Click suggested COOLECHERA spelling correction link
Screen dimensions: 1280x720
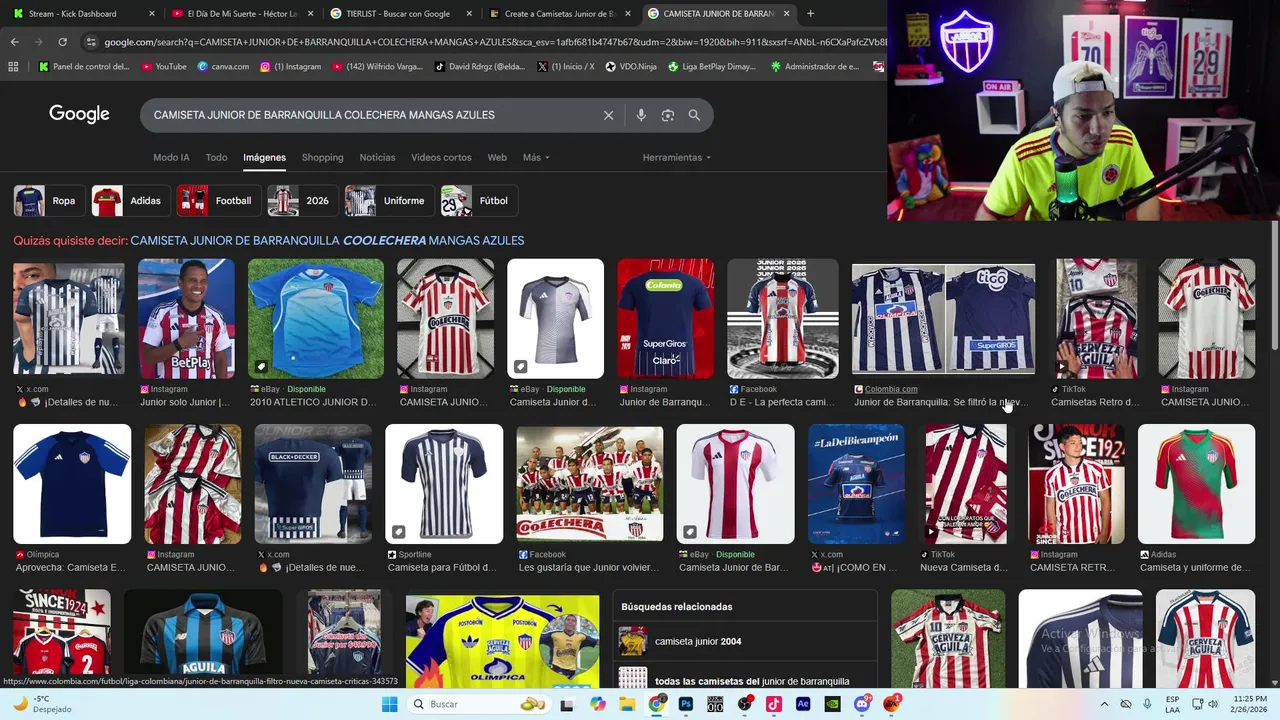pos(327,241)
